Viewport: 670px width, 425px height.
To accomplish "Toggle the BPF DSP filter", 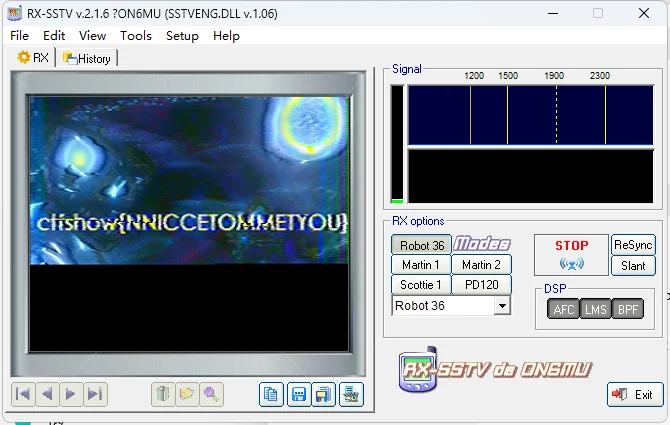I will pos(627,309).
